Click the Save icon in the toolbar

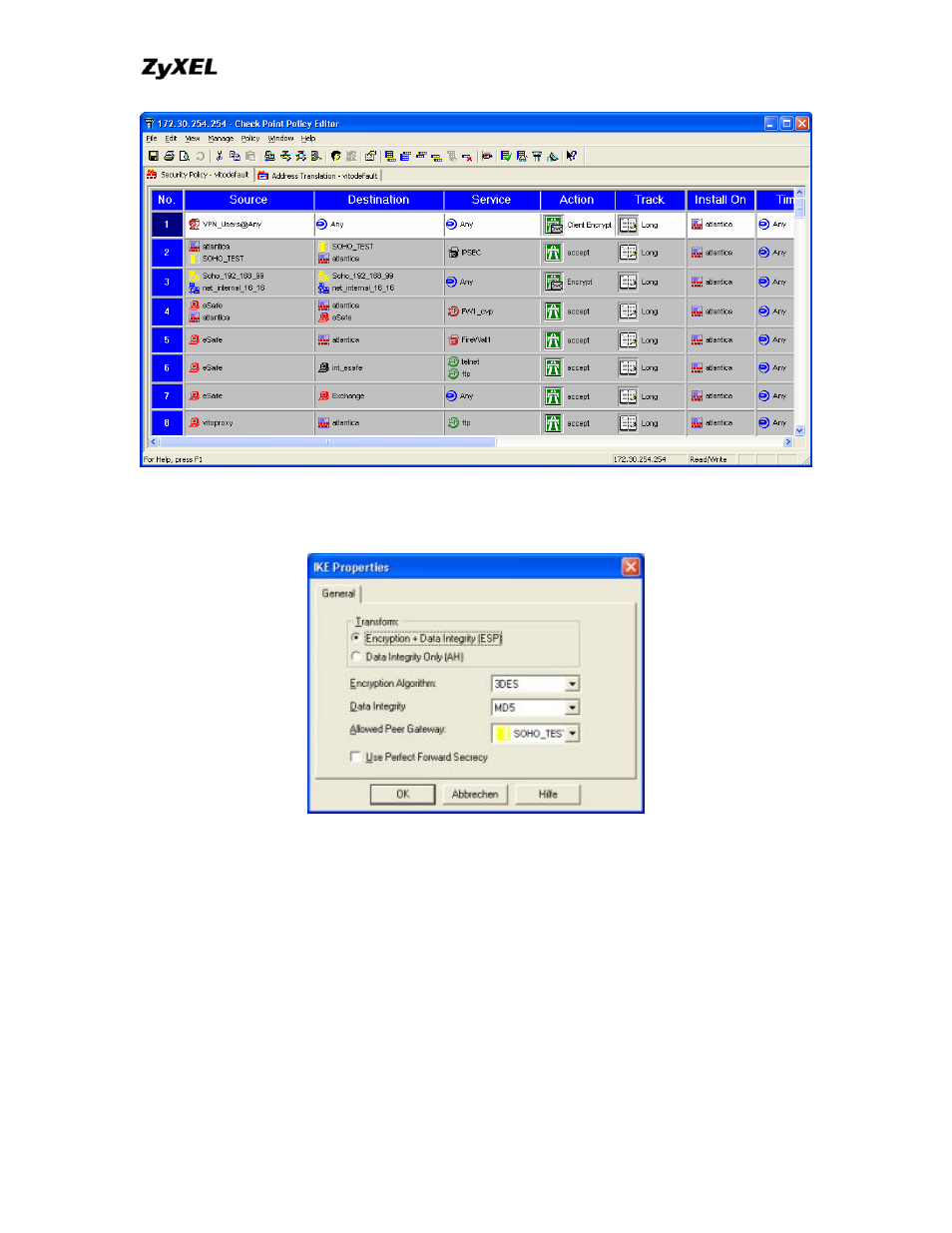[x=153, y=156]
